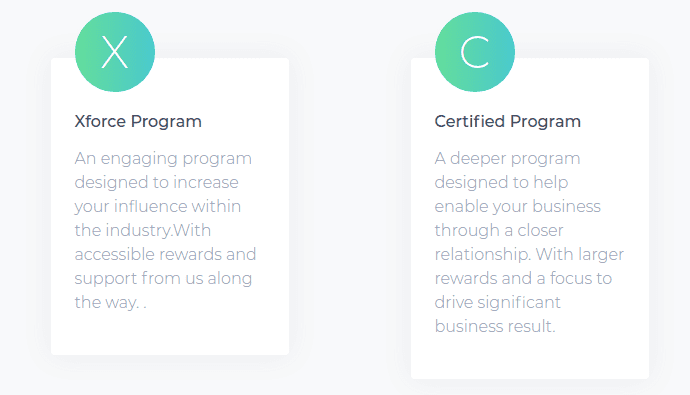Screen dimensions: 690x395
Task: Click the 'business result.' closing text line
Action: coord(495,326)
